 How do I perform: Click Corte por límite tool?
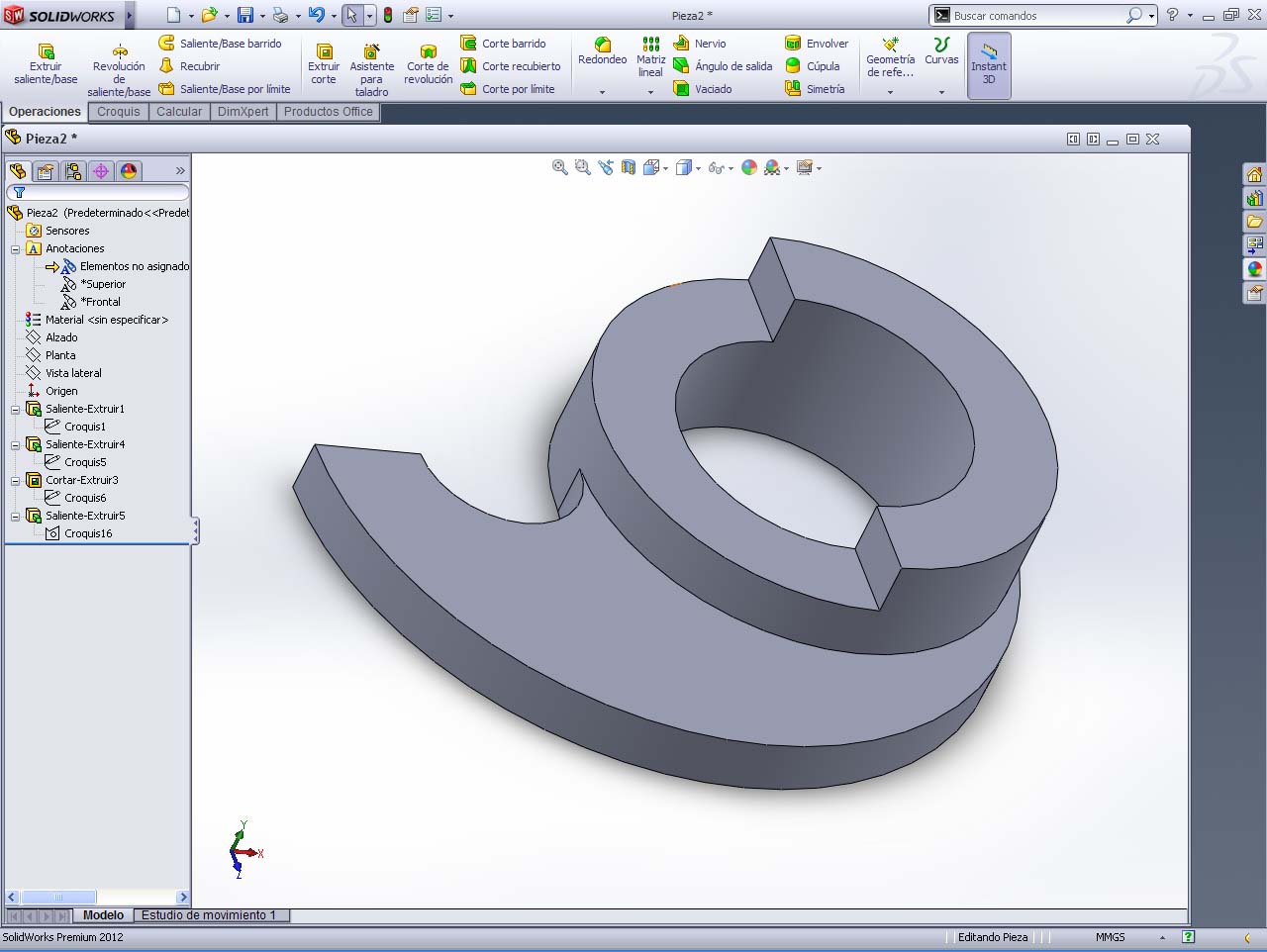[x=508, y=89]
